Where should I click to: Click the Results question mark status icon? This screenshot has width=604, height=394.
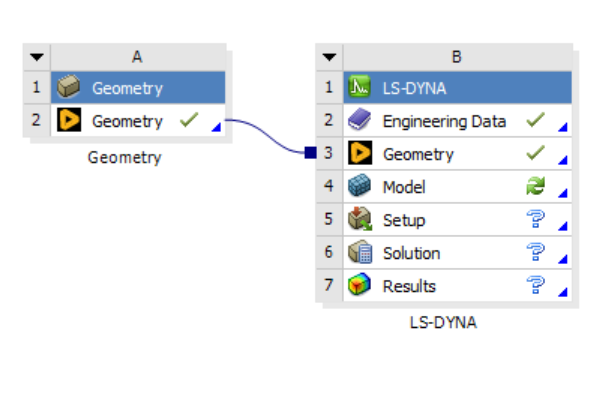point(536,285)
